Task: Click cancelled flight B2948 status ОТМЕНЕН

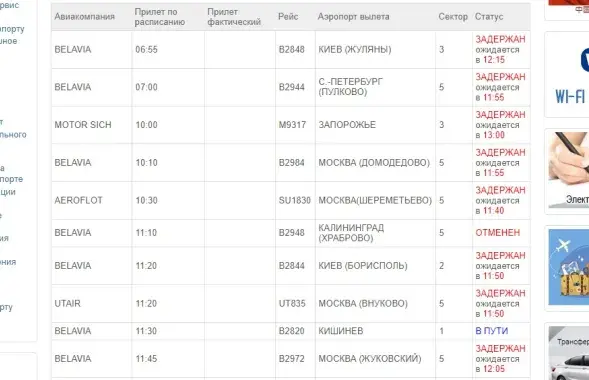Action: point(498,233)
